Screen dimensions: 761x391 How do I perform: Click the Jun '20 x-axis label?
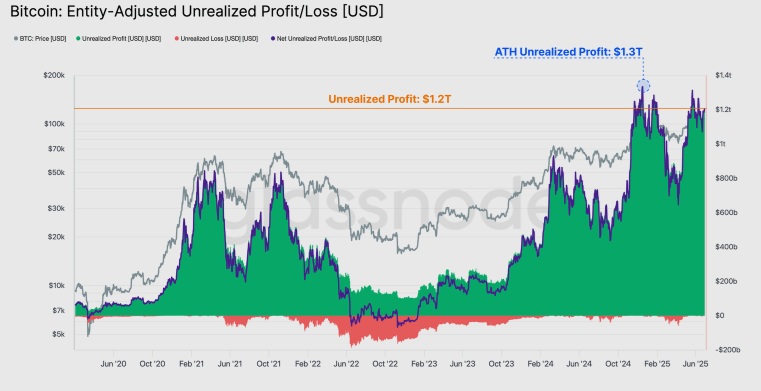pyautogui.click(x=113, y=363)
